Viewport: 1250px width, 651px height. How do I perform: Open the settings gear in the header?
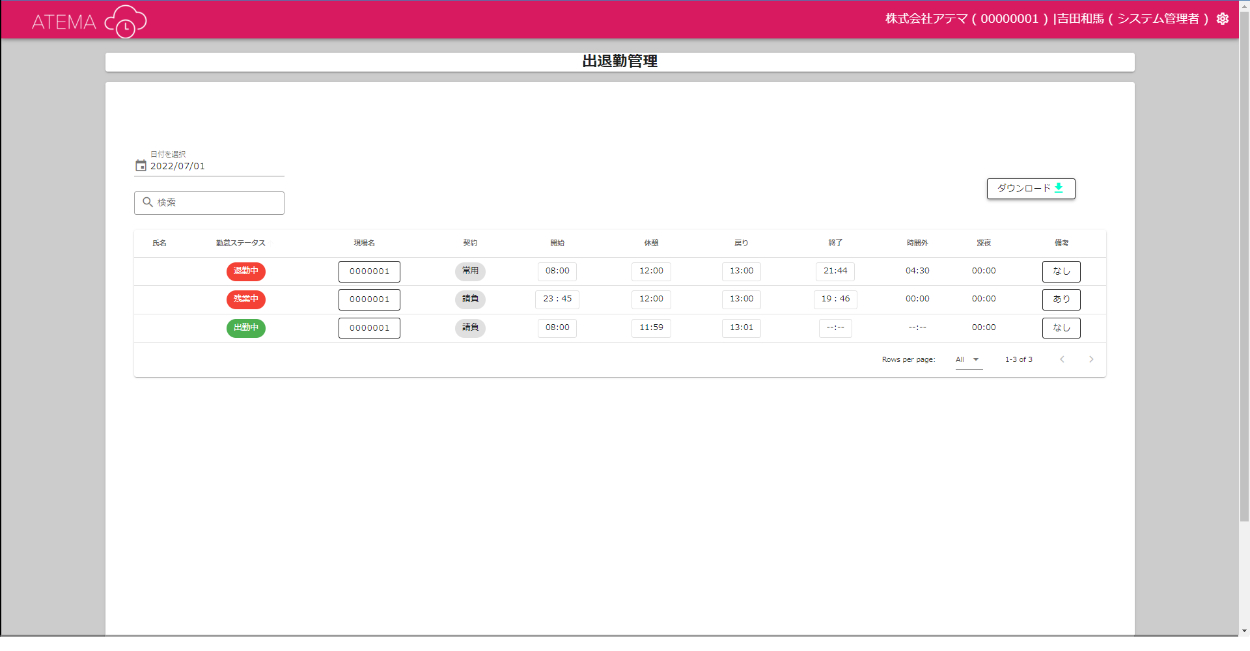tap(1222, 19)
